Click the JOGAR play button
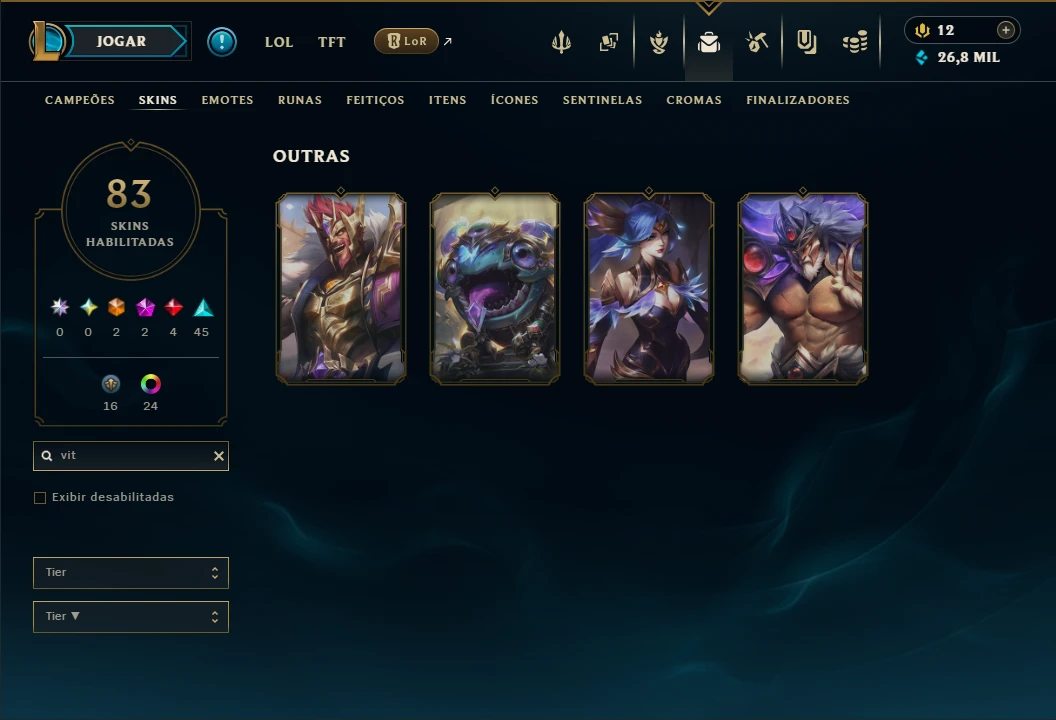The image size is (1056, 720). coord(121,41)
